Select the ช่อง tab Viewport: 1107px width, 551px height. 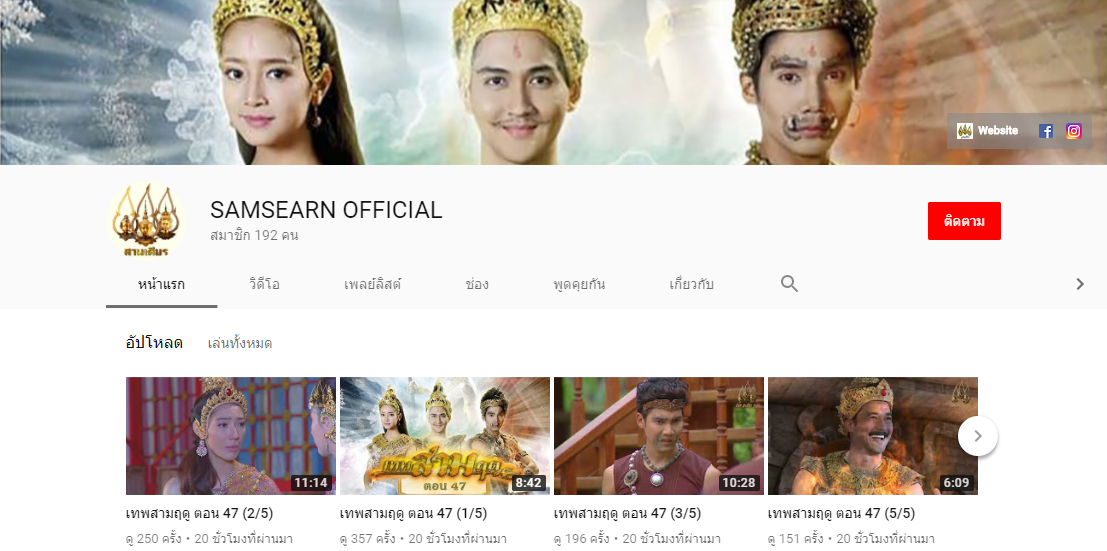click(x=477, y=284)
